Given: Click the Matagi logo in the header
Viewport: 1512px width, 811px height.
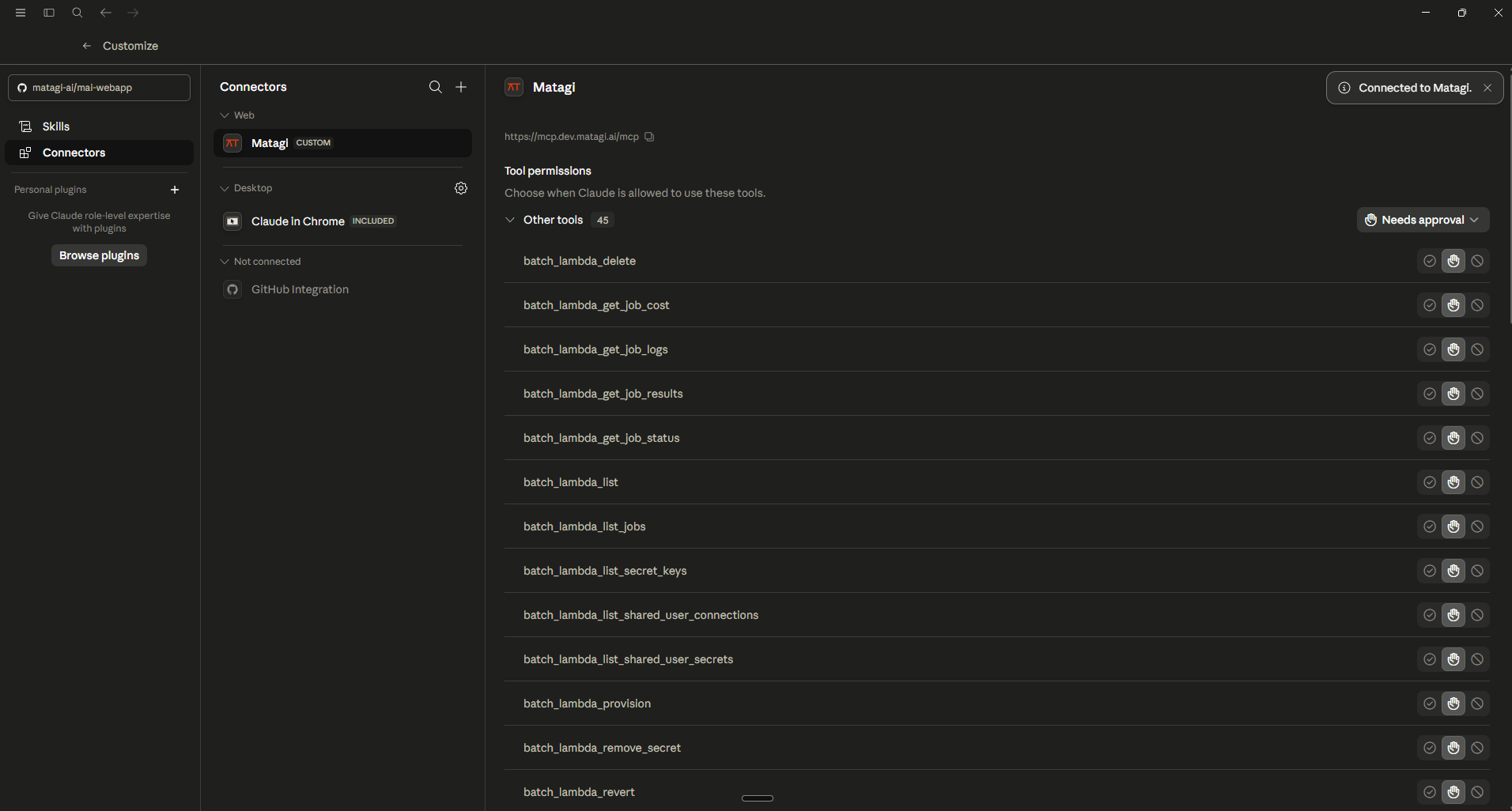Looking at the screenshot, I should (514, 87).
